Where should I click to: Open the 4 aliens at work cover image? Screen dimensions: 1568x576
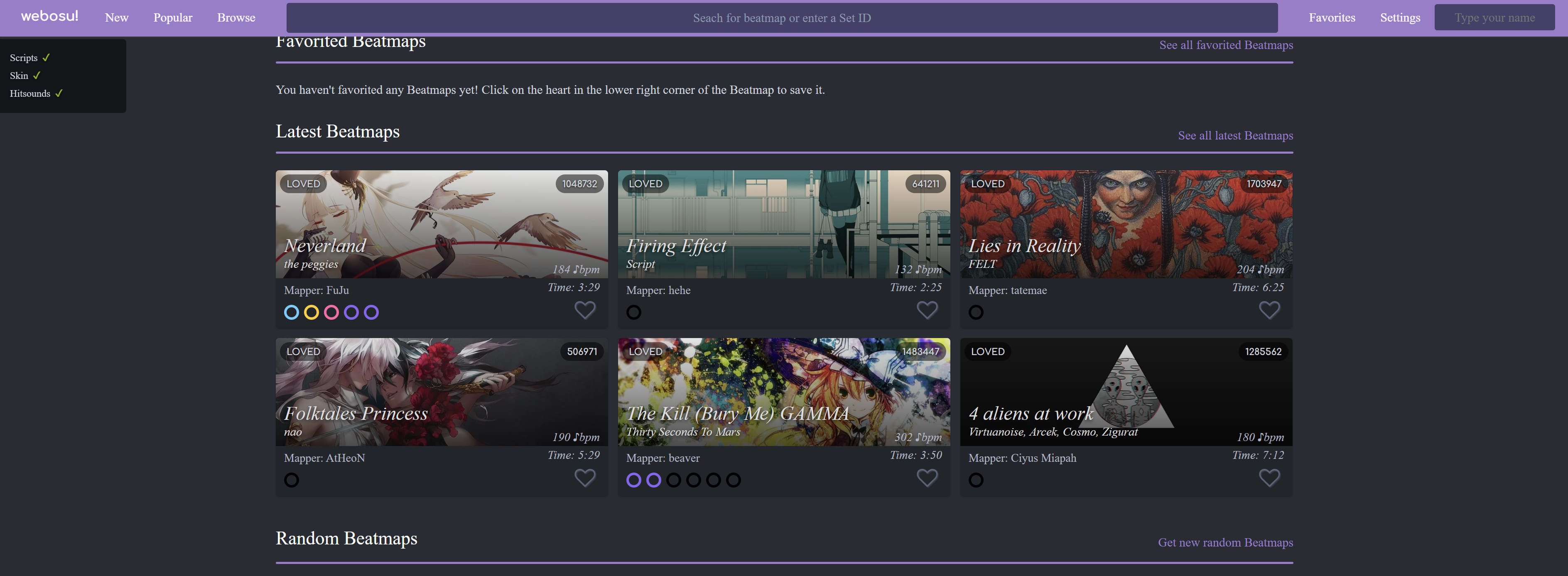click(1126, 392)
